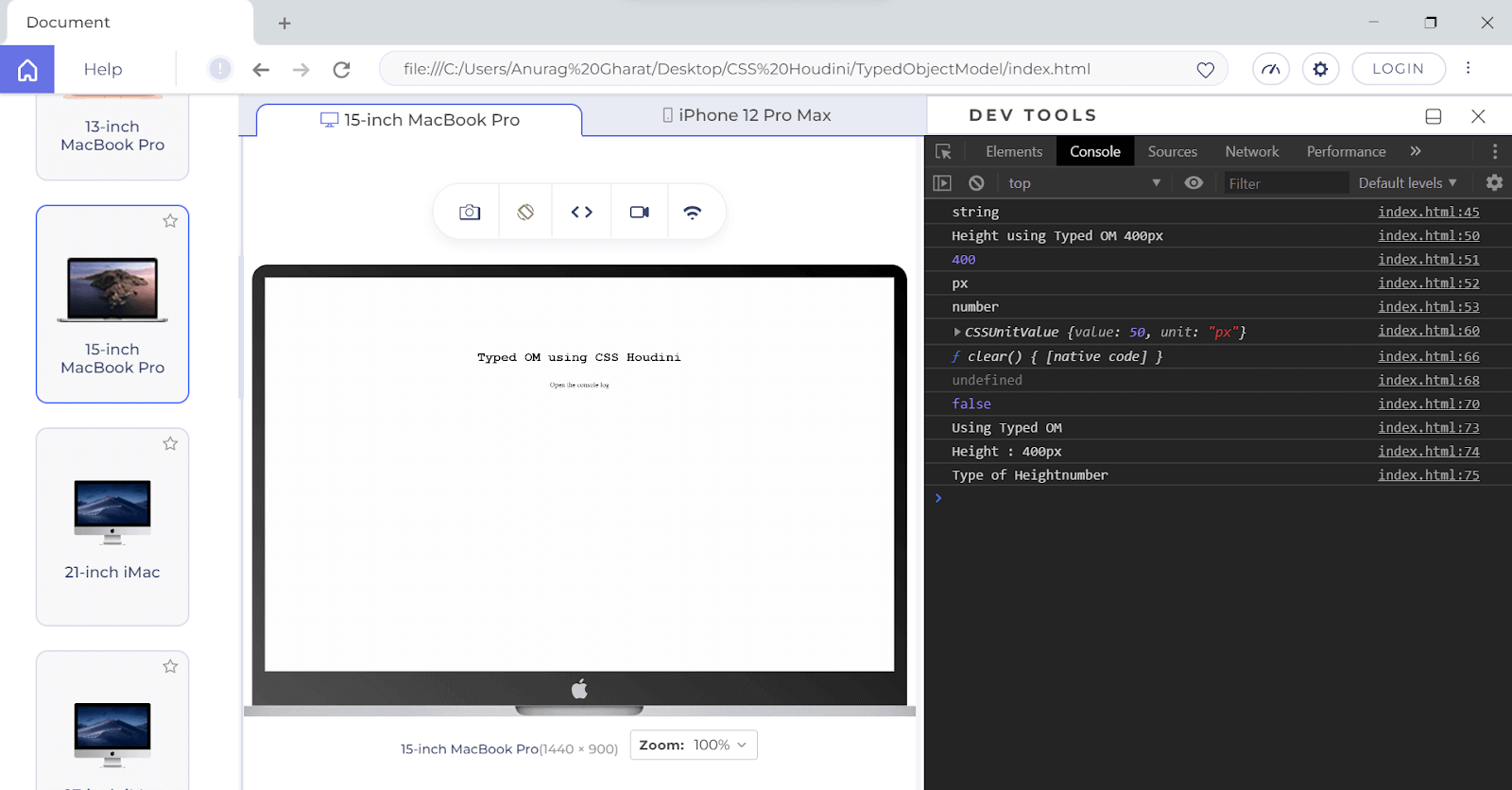Select the Console tab

tap(1095, 151)
